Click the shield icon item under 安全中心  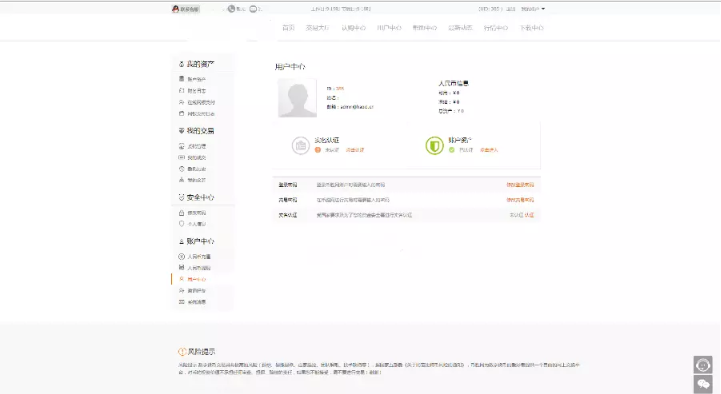click(181, 224)
